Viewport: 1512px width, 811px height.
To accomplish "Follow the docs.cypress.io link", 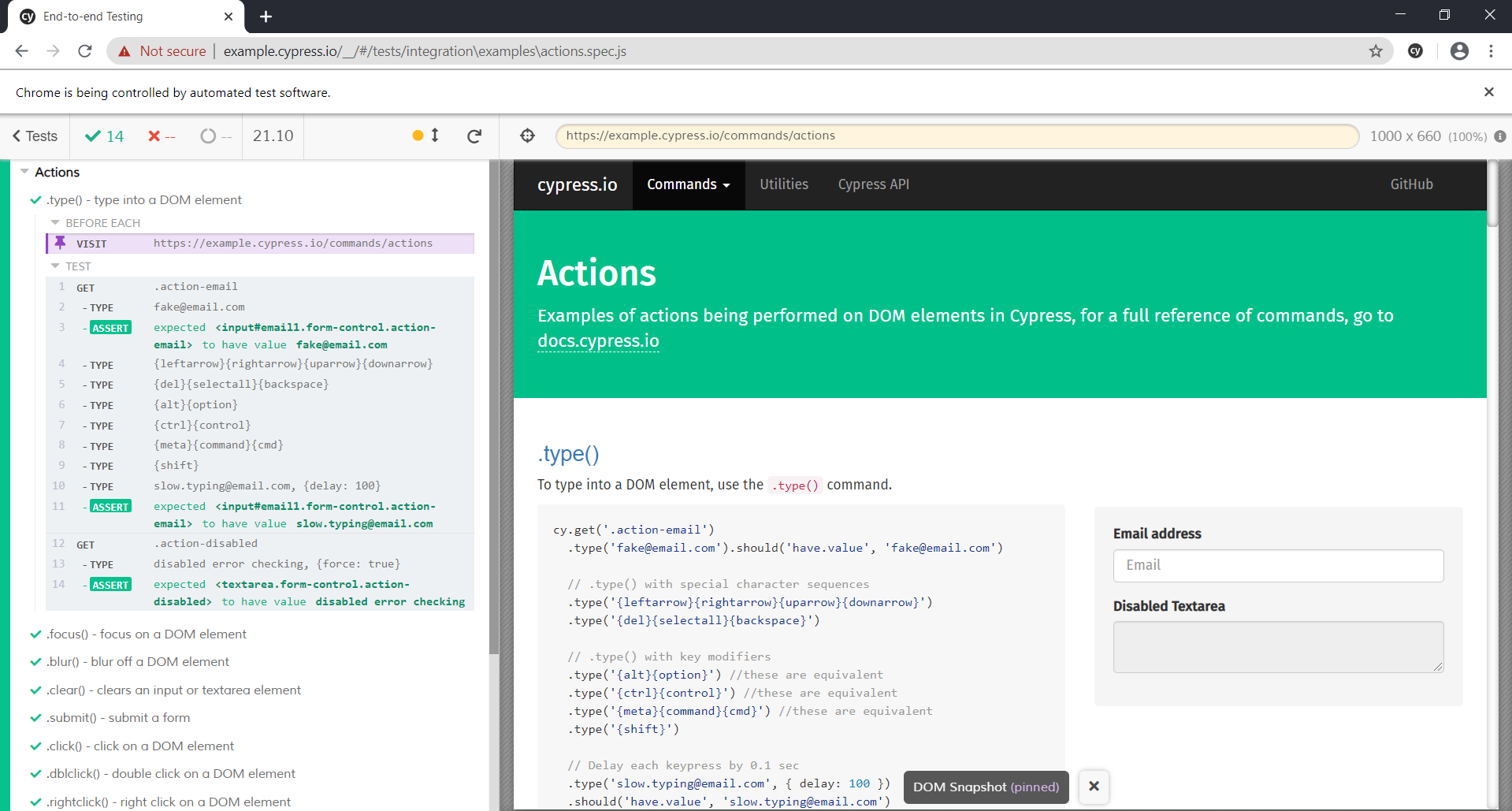I will tap(598, 341).
